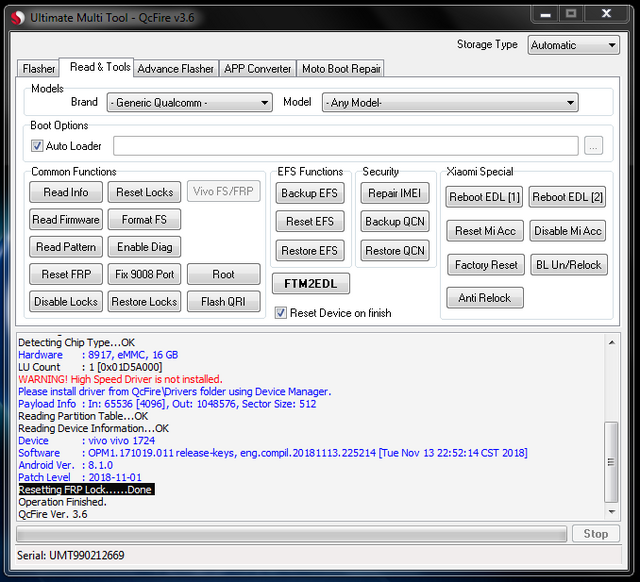Click the 'Serial: UMT990212669' status text
Screen dimensions: 640x582
pyautogui.click(x=71, y=555)
